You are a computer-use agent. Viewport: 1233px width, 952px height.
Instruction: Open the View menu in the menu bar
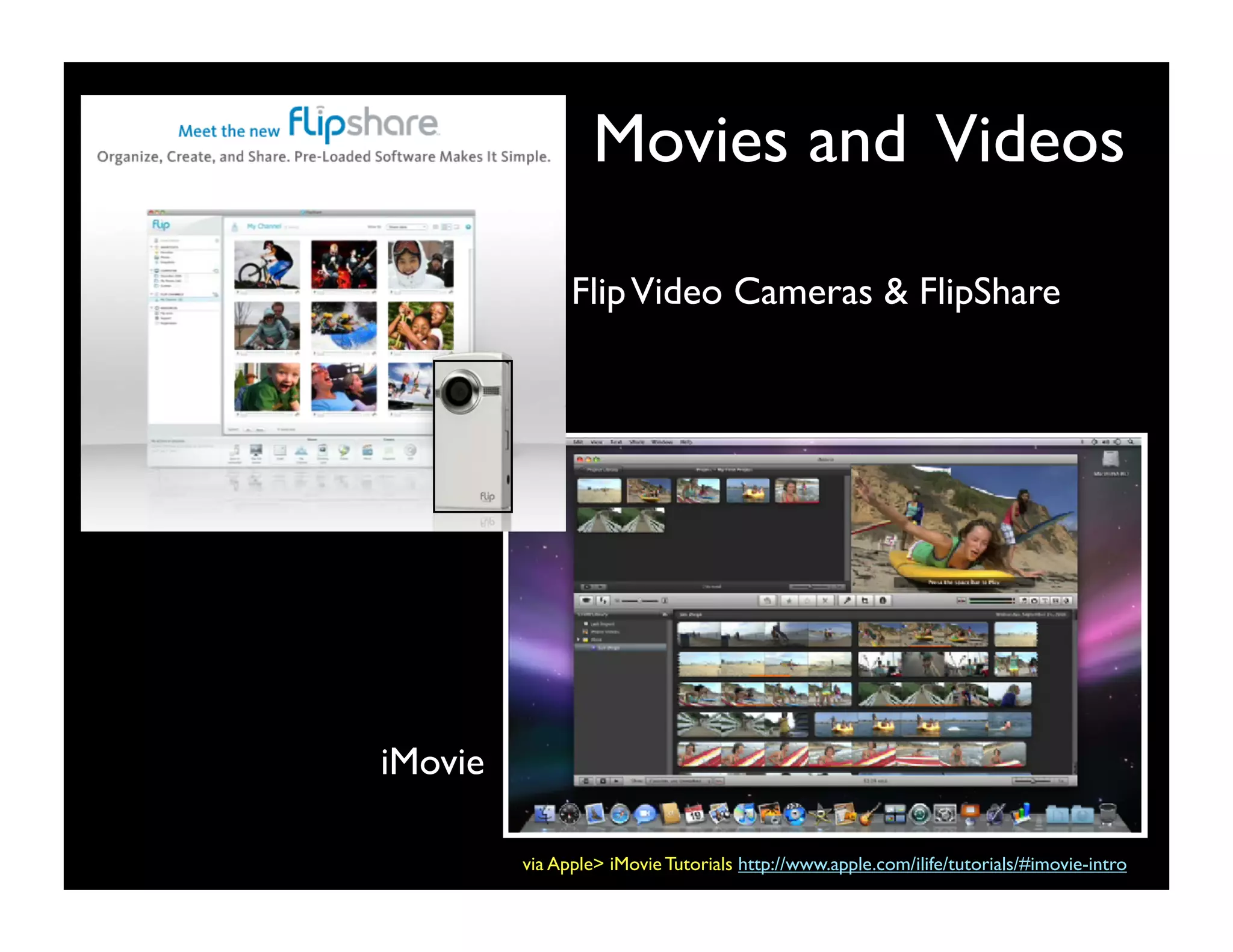(596, 442)
